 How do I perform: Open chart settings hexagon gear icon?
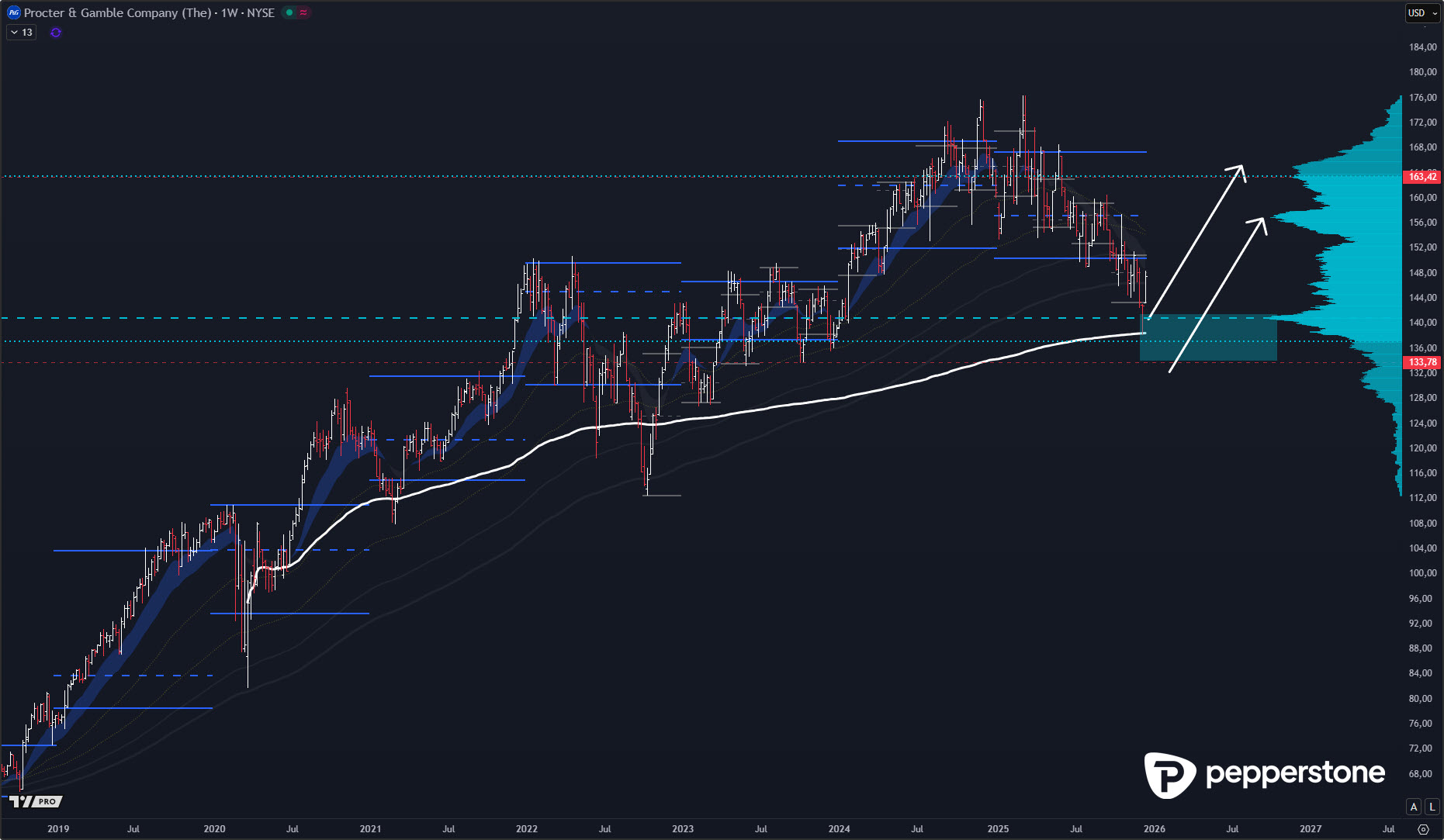[x=1423, y=828]
